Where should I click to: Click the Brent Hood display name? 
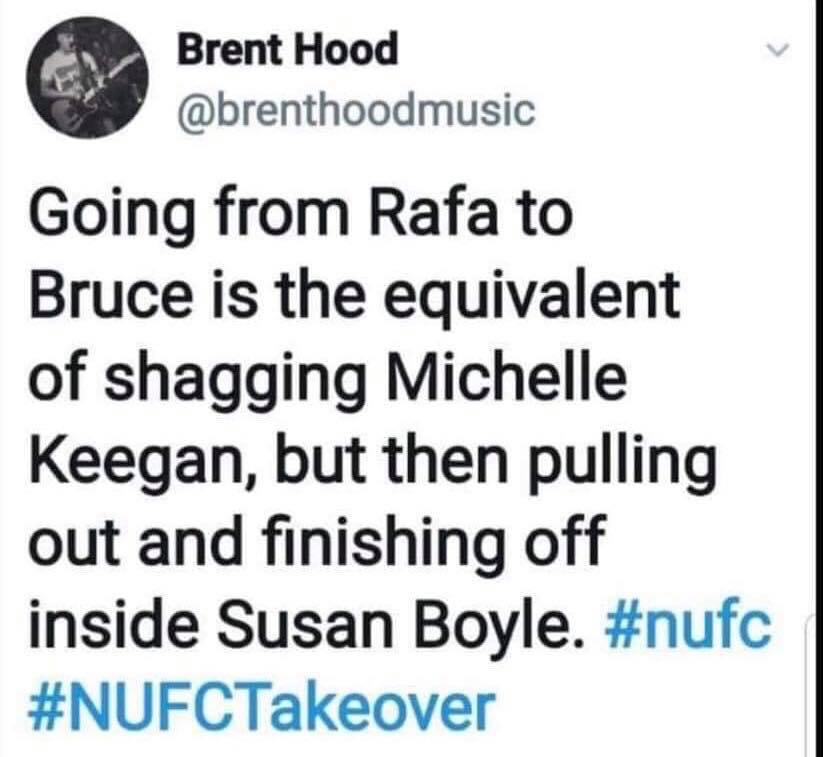[287, 50]
